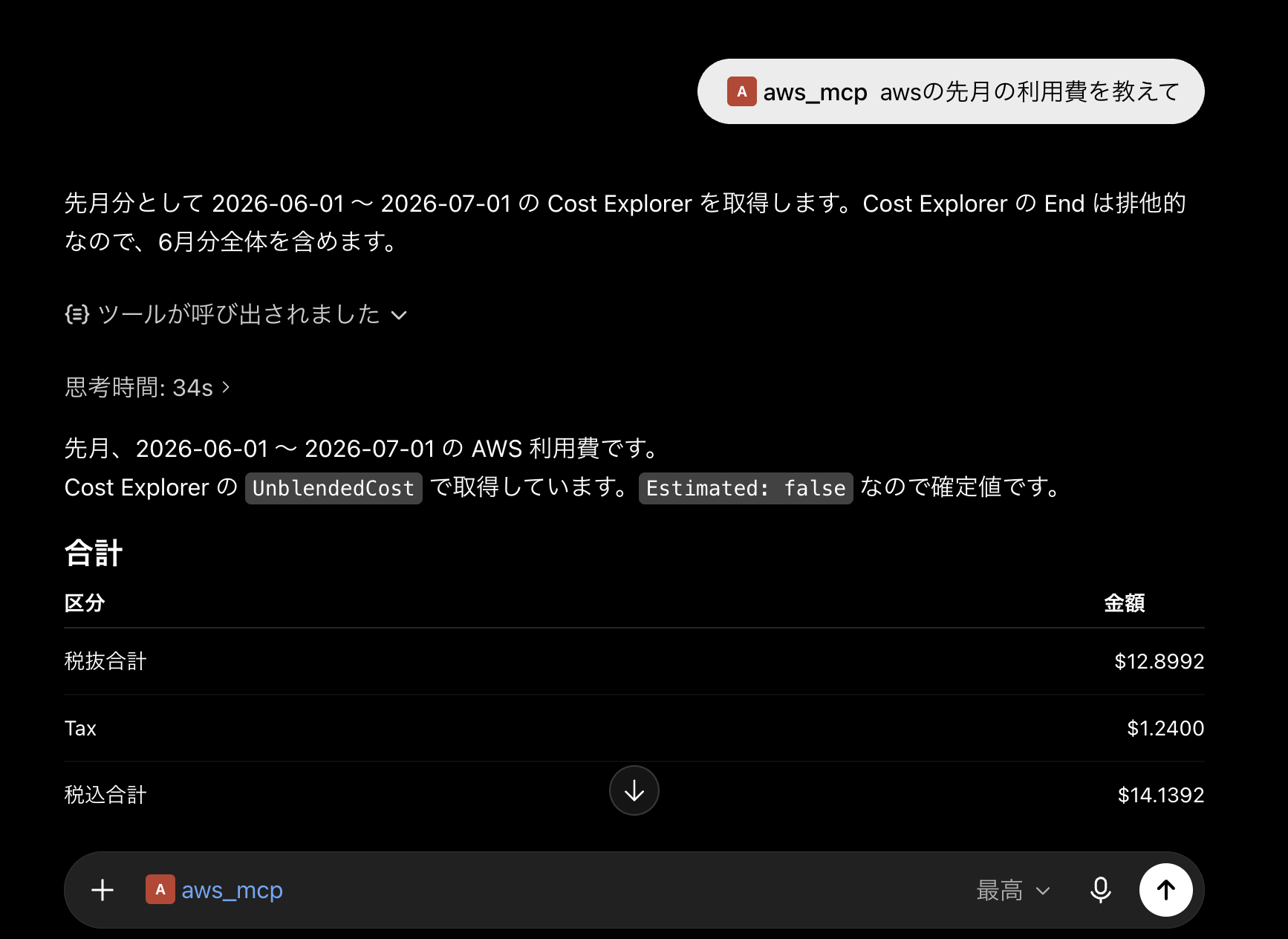Click the tool call braces icon

click(77, 314)
